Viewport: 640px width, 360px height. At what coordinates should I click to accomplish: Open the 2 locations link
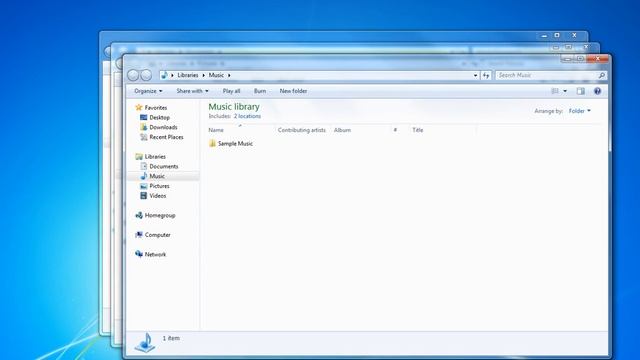[x=247, y=116]
